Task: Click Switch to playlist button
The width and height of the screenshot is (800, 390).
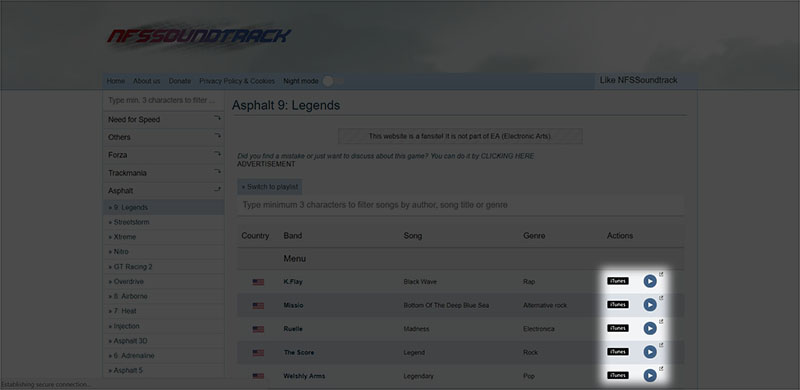Action: pyautogui.click(x=269, y=187)
